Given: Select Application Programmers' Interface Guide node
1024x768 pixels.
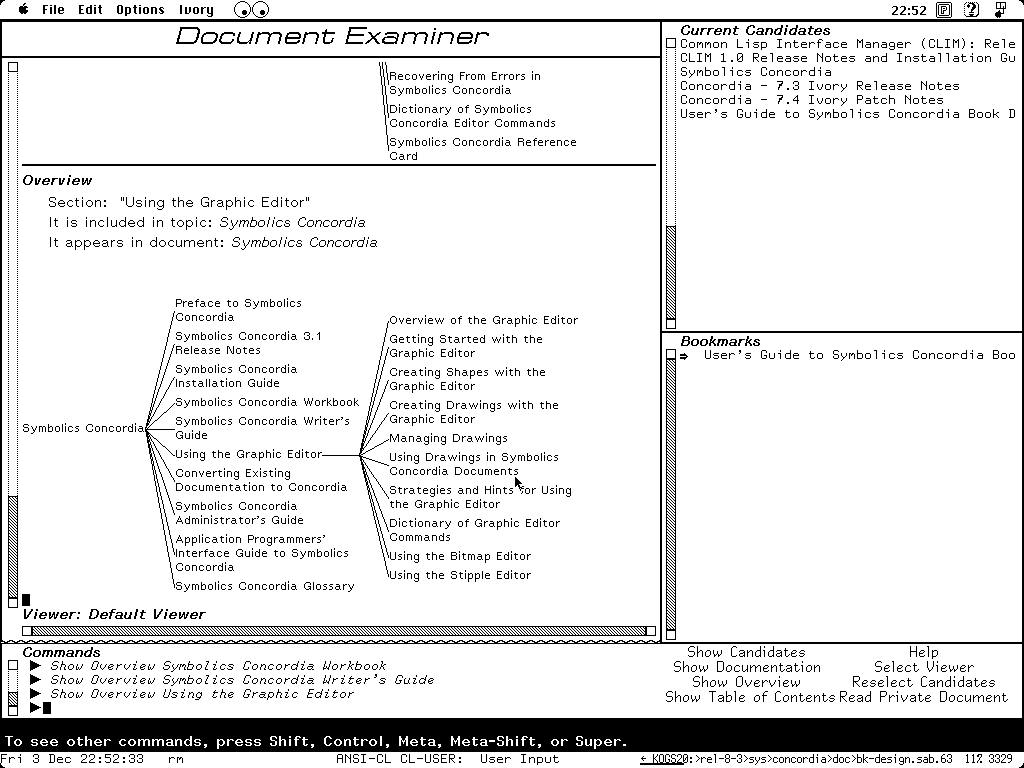Looking at the screenshot, I should point(261,553).
